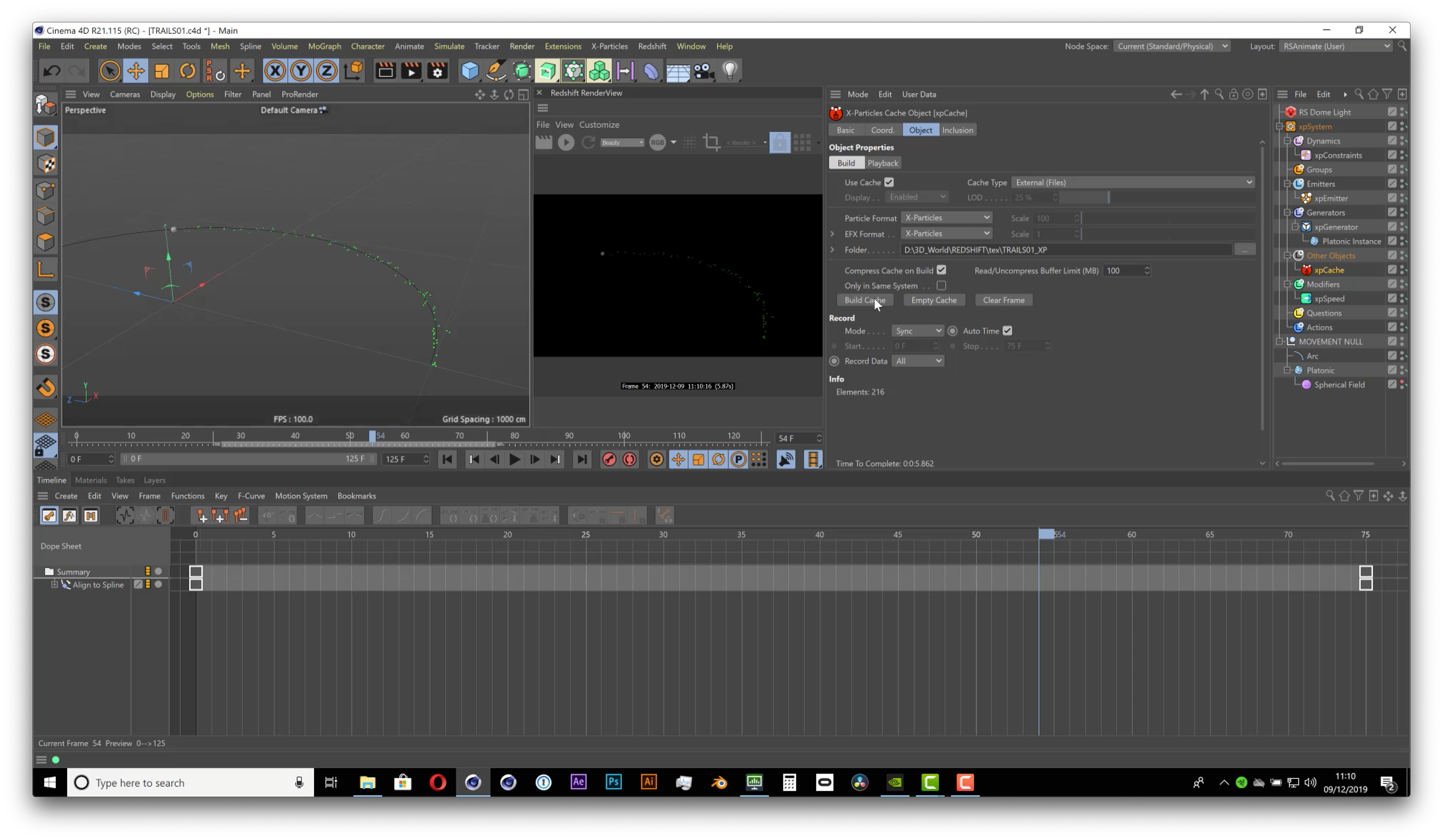Click the Empty Cache button
The width and height of the screenshot is (1443, 840).
(x=933, y=300)
